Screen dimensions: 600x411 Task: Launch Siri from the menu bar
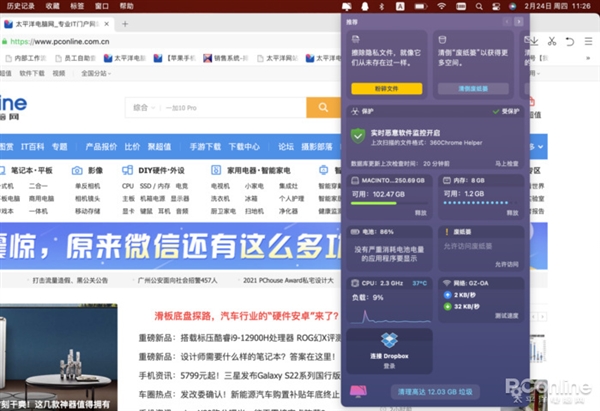[513, 6]
